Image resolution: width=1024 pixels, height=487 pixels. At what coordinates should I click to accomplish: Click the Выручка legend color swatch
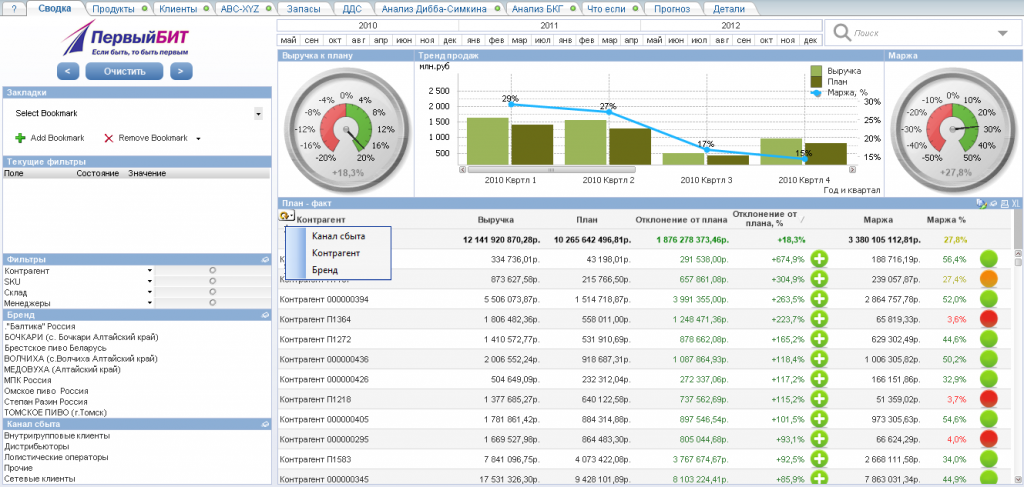click(x=816, y=71)
